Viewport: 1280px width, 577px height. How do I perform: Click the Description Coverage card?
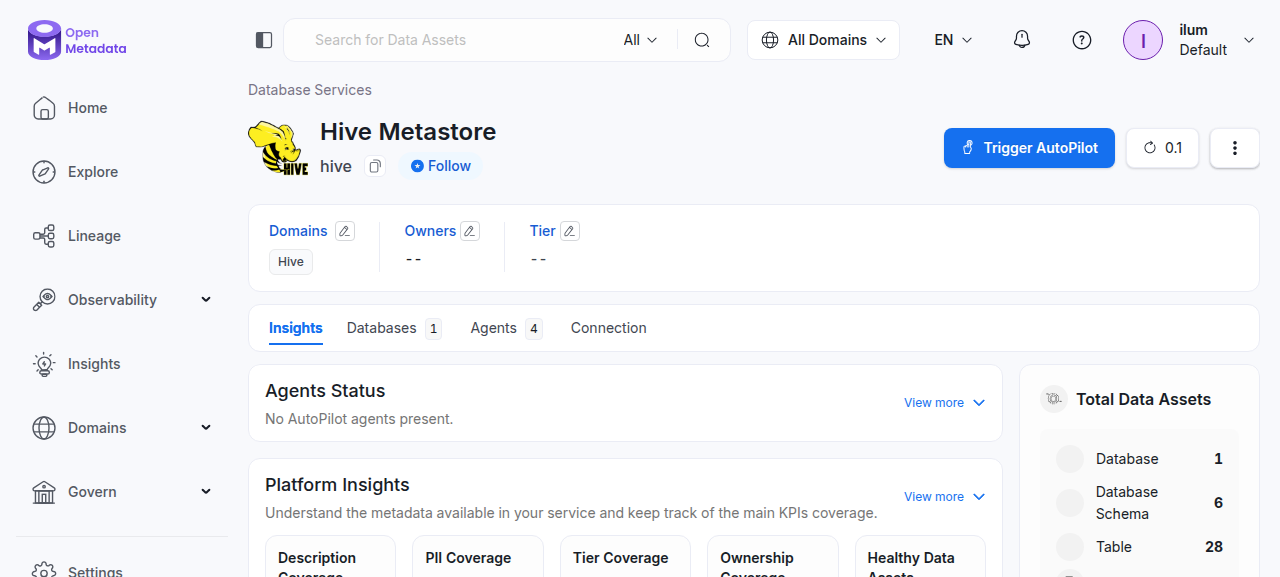point(331,556)
